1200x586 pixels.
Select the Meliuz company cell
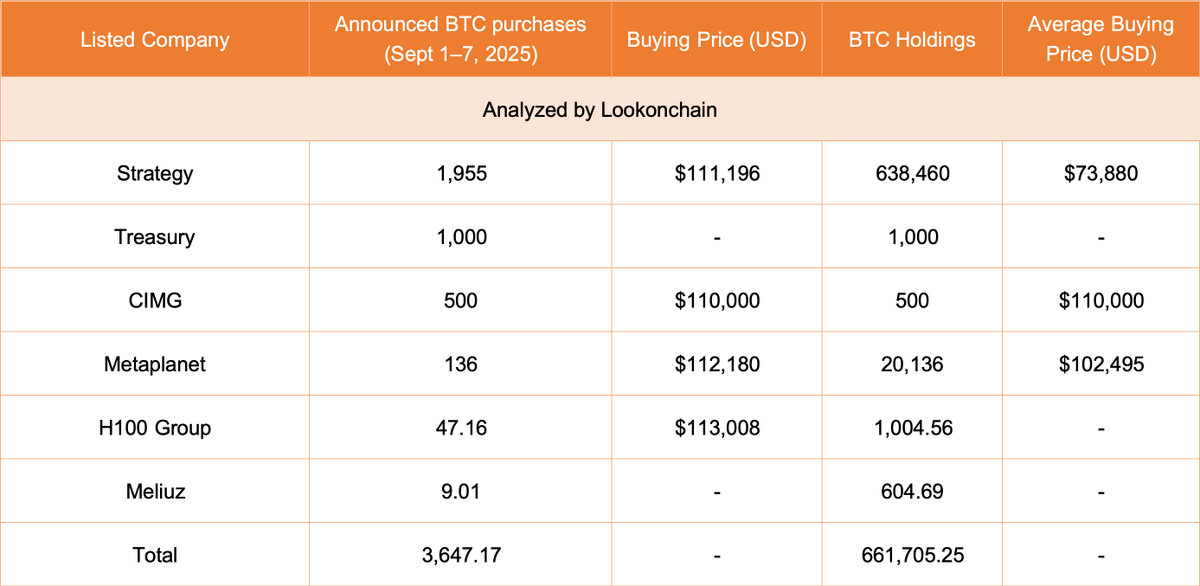[x=154, y=491]
